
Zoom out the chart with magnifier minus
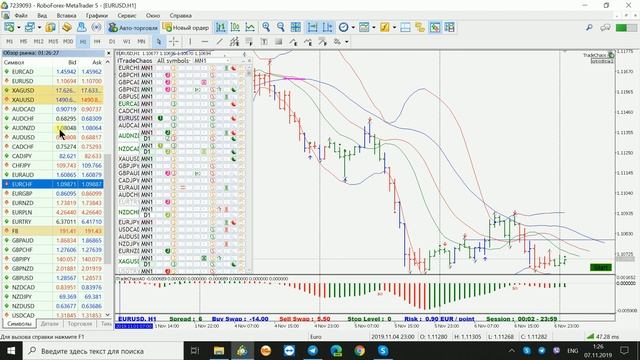281,27
